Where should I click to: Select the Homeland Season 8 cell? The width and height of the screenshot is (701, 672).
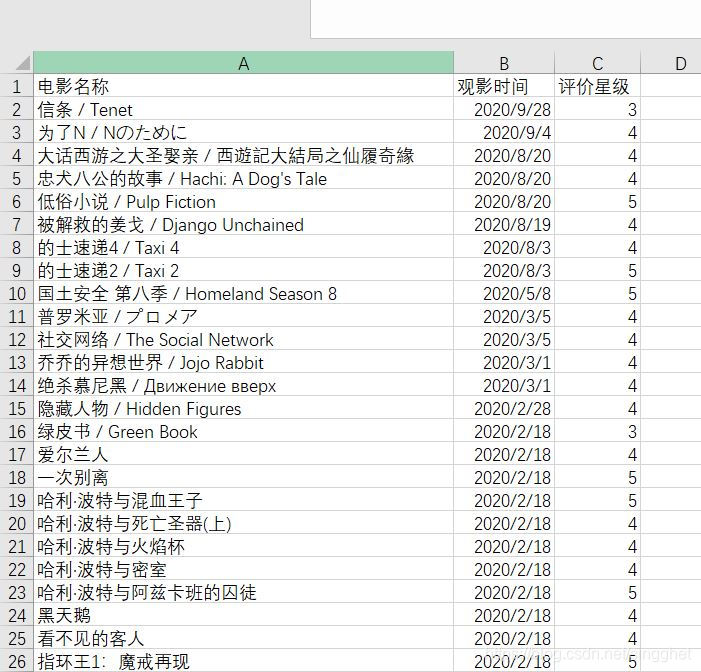tap(244, 294)
